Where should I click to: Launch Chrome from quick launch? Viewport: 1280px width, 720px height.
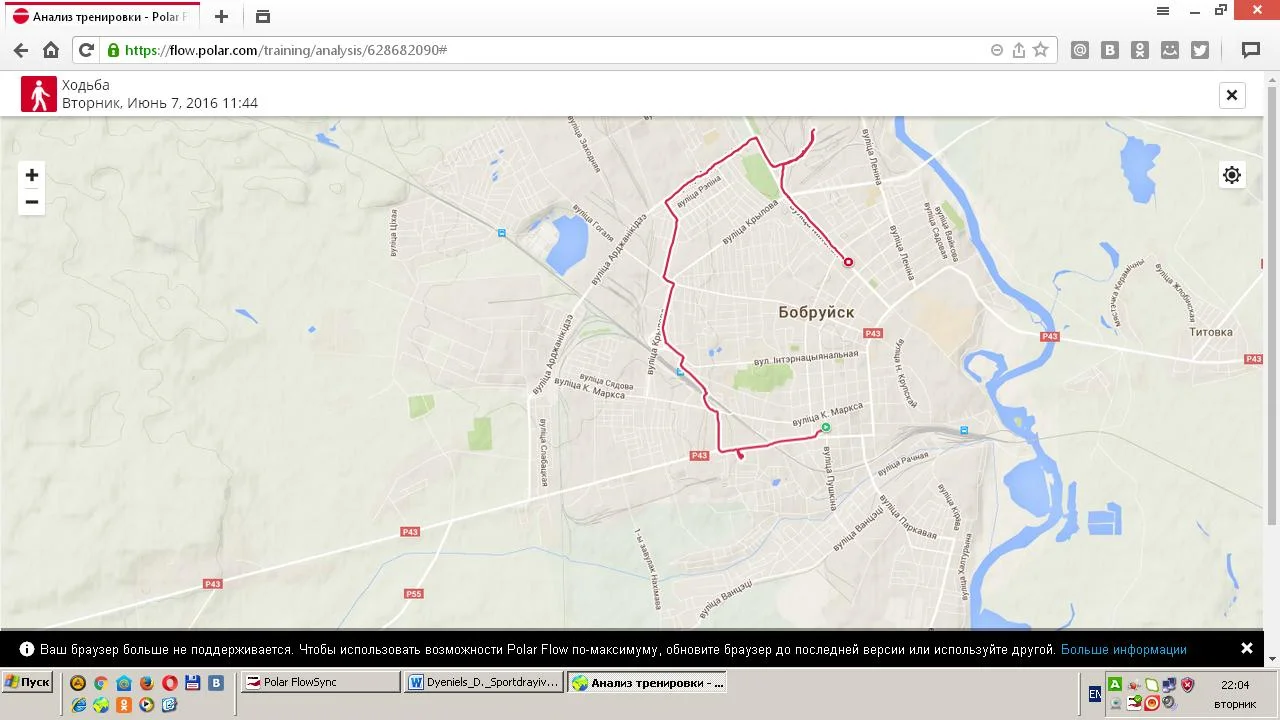click(x=101, y=683)
